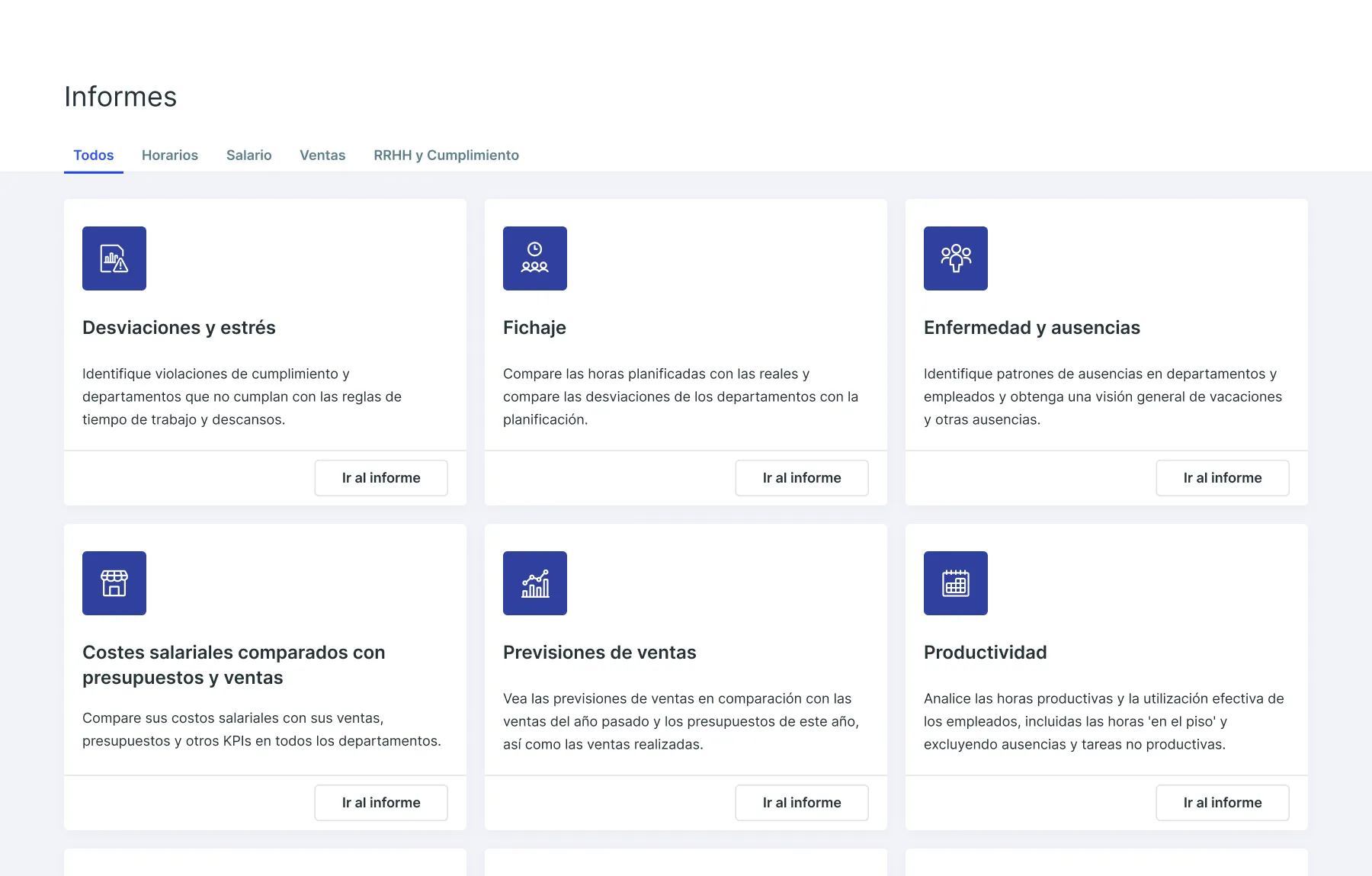Click the Fichaje card title

534,328
